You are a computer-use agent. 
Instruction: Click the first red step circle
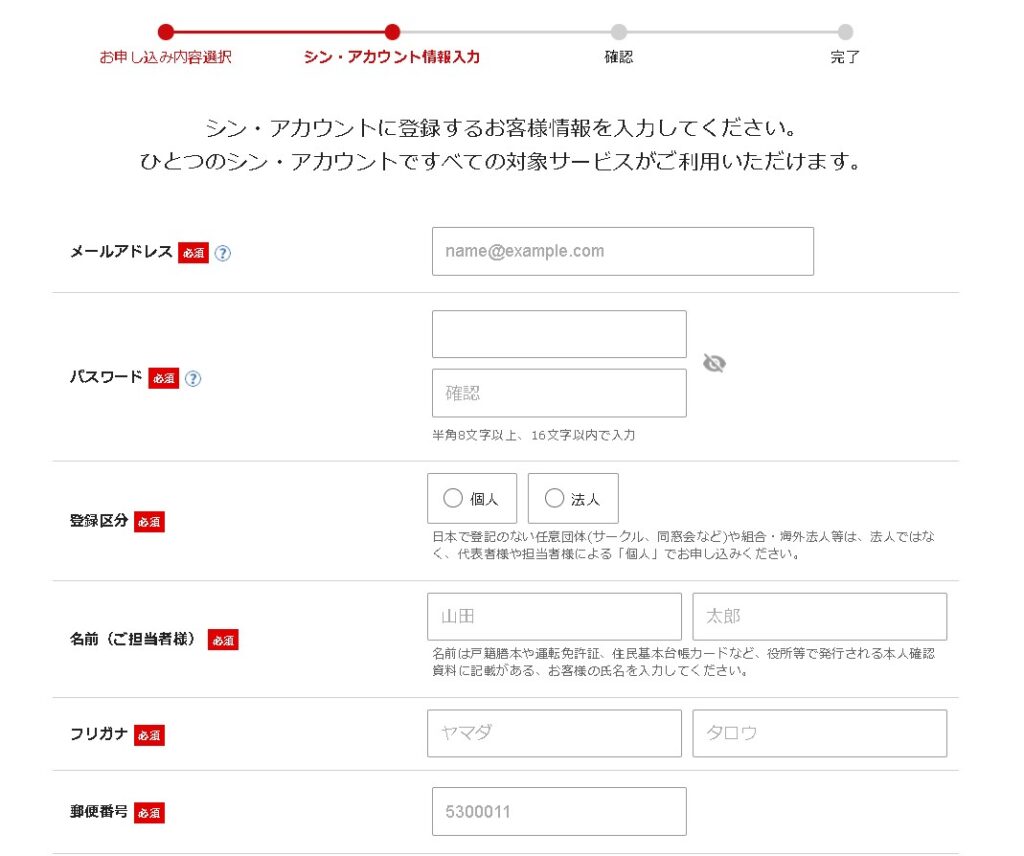coord(166,32)
